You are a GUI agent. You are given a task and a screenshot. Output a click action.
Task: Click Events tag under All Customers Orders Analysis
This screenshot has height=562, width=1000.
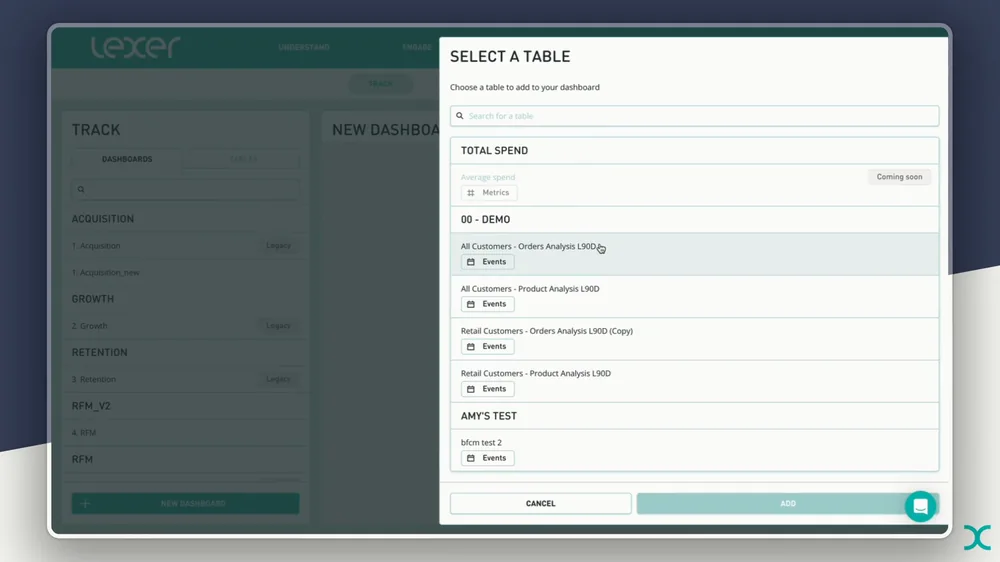(x=487, y=262)
